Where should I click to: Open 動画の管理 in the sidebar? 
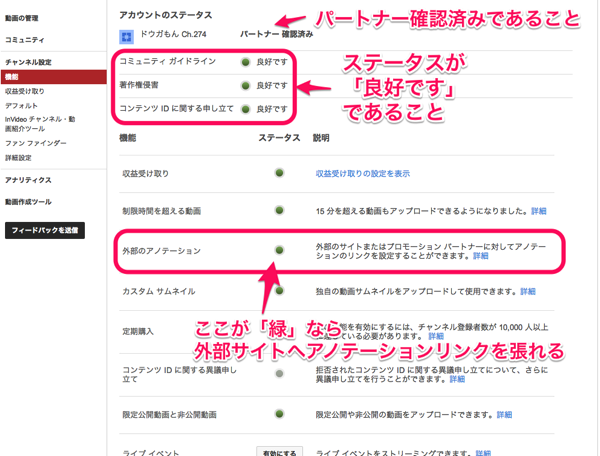pyautogui.click(x=21, y=18)
